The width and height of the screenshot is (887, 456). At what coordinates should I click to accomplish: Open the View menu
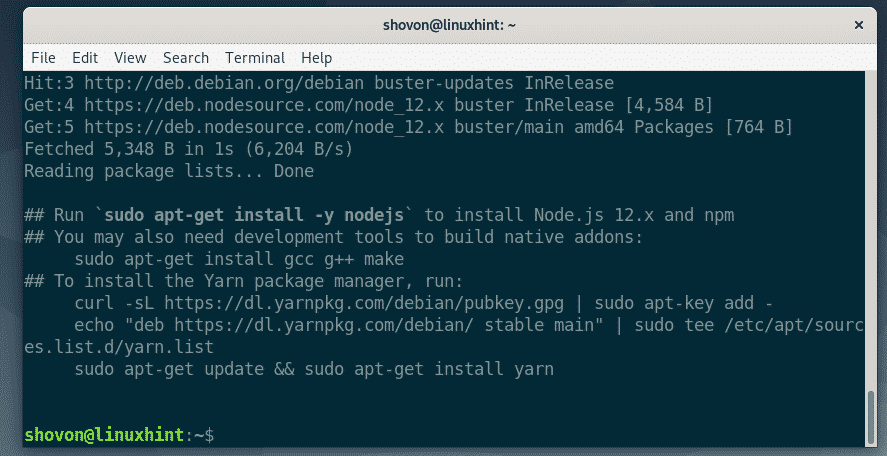pos(130,58)
